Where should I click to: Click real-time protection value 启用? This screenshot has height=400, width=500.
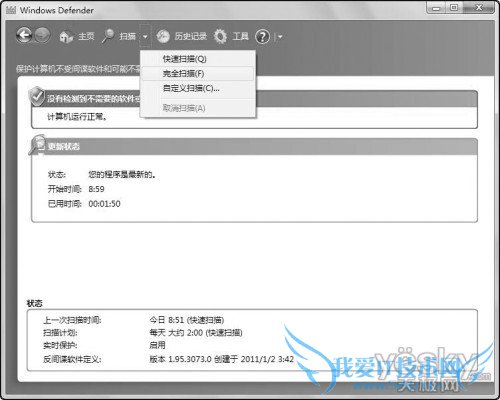click(x=157, y=345)
